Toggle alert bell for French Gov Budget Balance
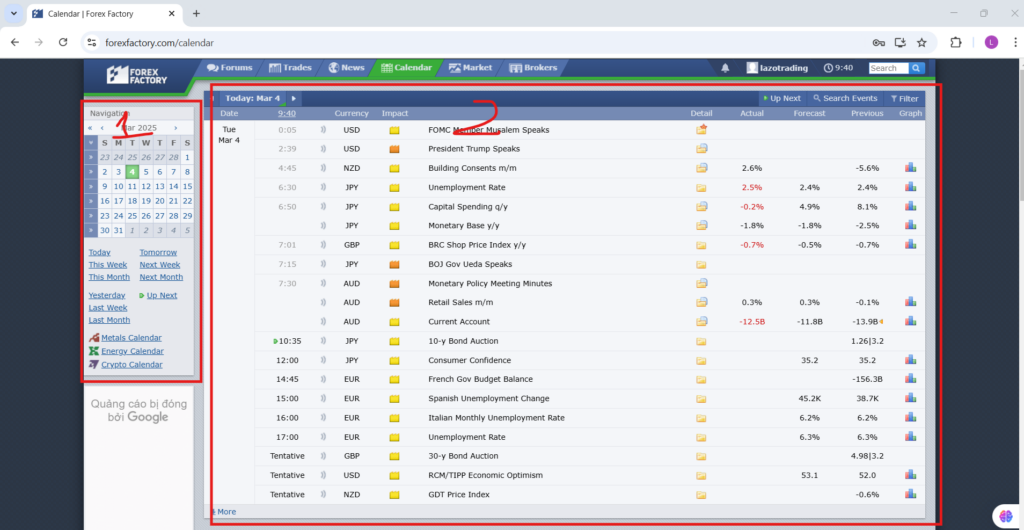The width and height of the screenshot is (1024, 530). pyautogui.click(x=323, y=379)
